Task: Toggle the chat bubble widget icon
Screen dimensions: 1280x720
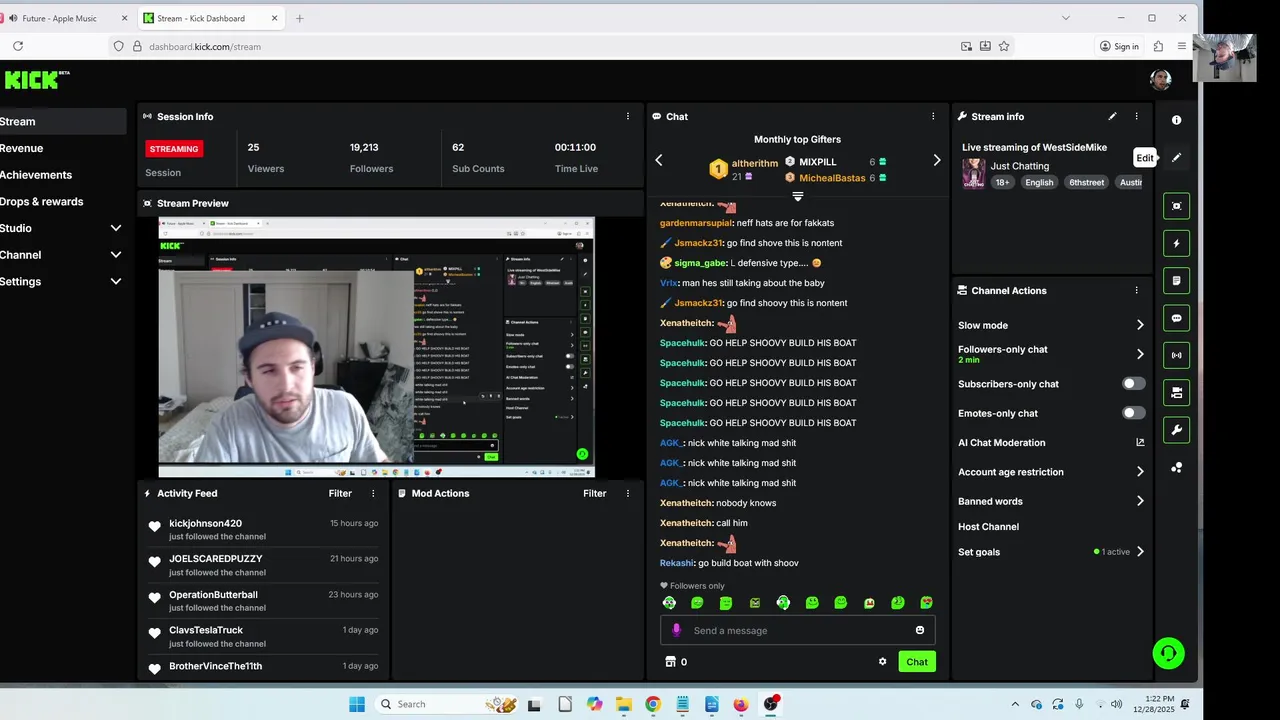Action: pyautogui.click(x=1176, y=318)
